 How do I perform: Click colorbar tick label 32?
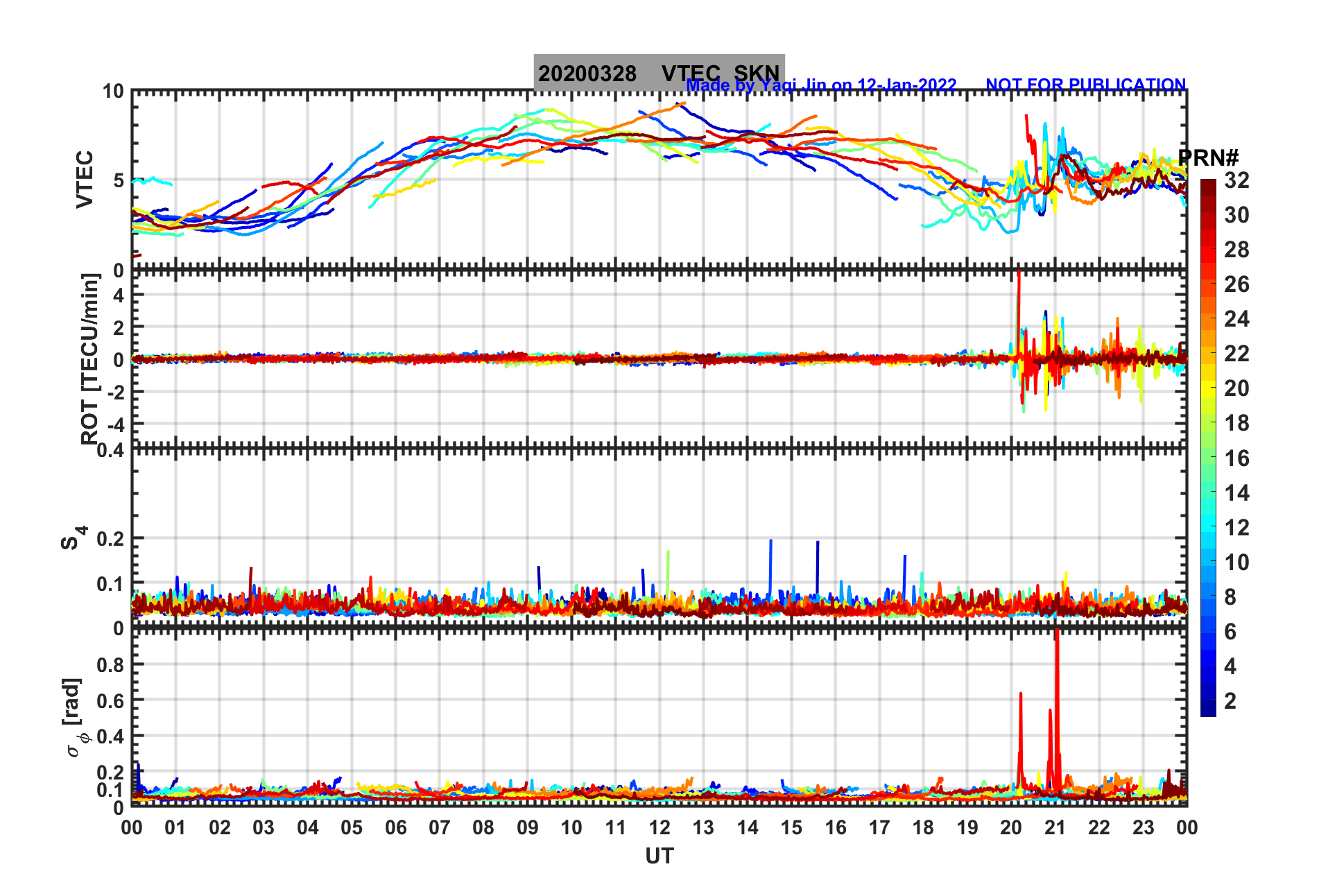(1236, 180)
